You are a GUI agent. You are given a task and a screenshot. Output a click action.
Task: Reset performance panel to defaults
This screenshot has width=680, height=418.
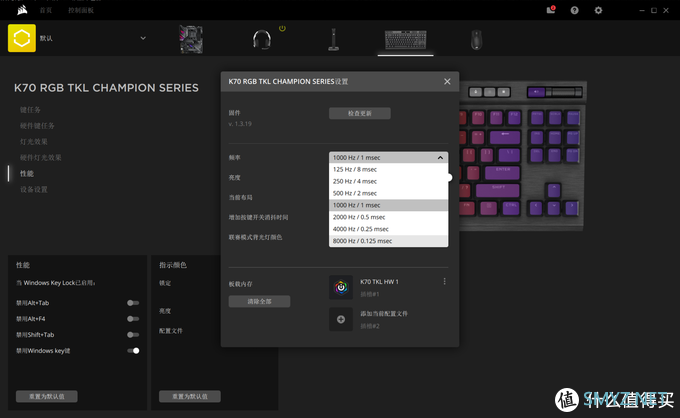tap(47, 396)
